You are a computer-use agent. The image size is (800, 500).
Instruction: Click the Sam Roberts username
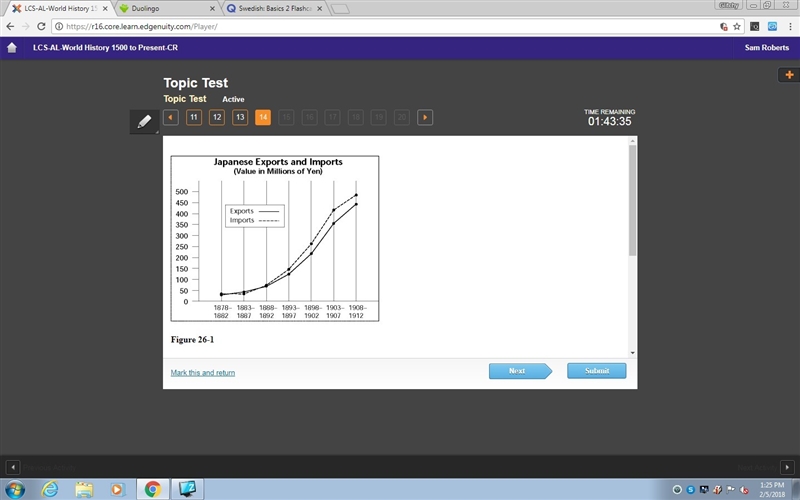pyautogui.click(x=766, y=47)
